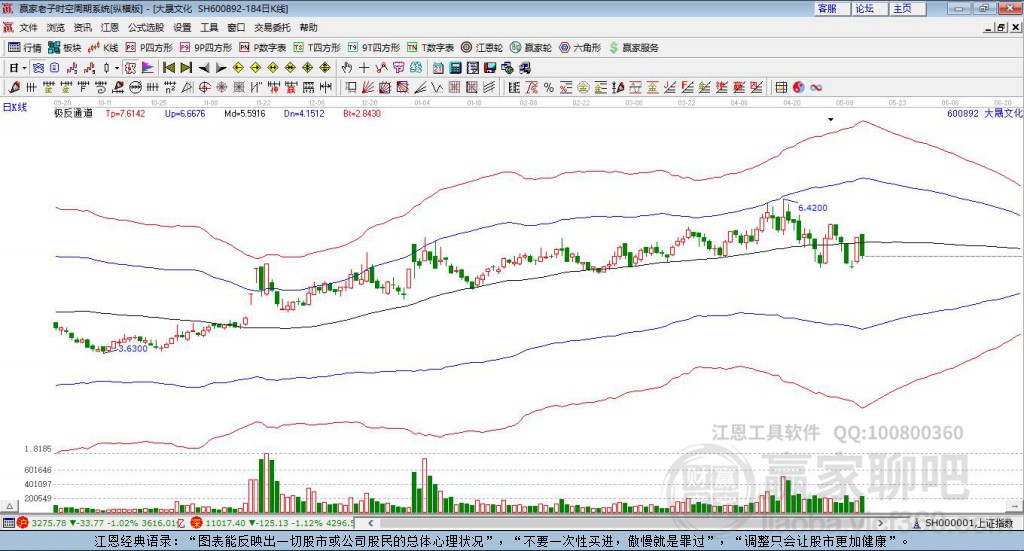This screenshot has height=551, width=1024.
Task: Toggle the 极反 channel indicator icon
Action: [x=131, y=68]
